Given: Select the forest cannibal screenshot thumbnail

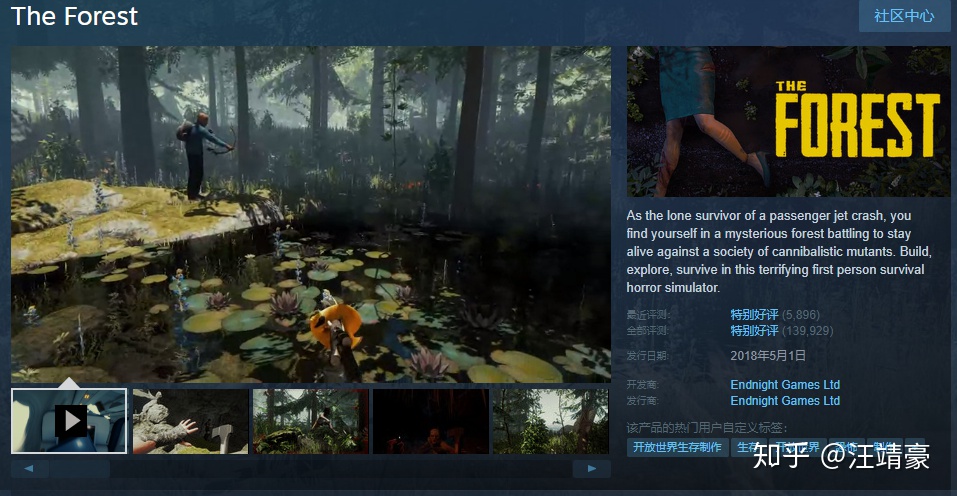Looking at the screenshot, I should (x=311, y=421).
